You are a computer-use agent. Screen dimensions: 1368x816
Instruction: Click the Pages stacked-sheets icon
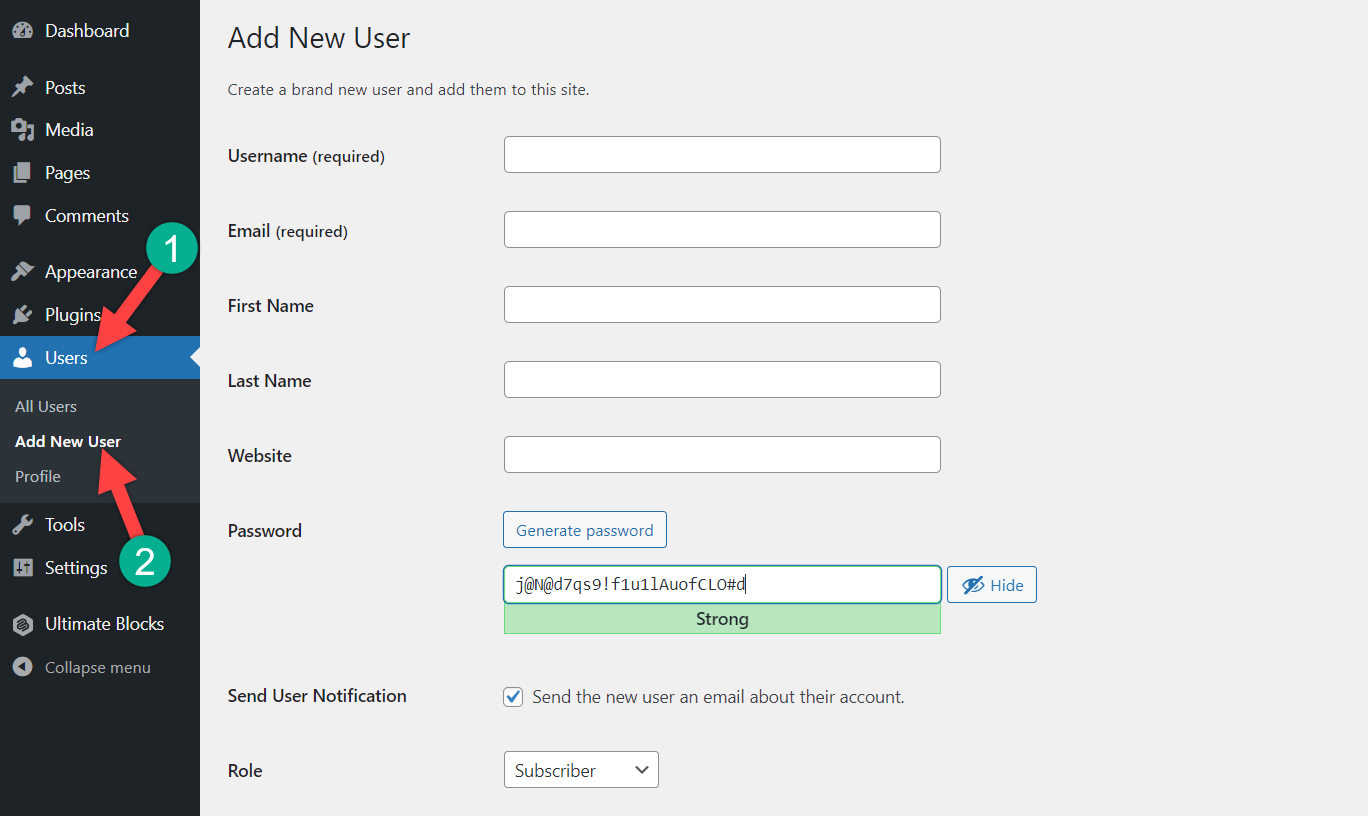[x=22, y=173]
